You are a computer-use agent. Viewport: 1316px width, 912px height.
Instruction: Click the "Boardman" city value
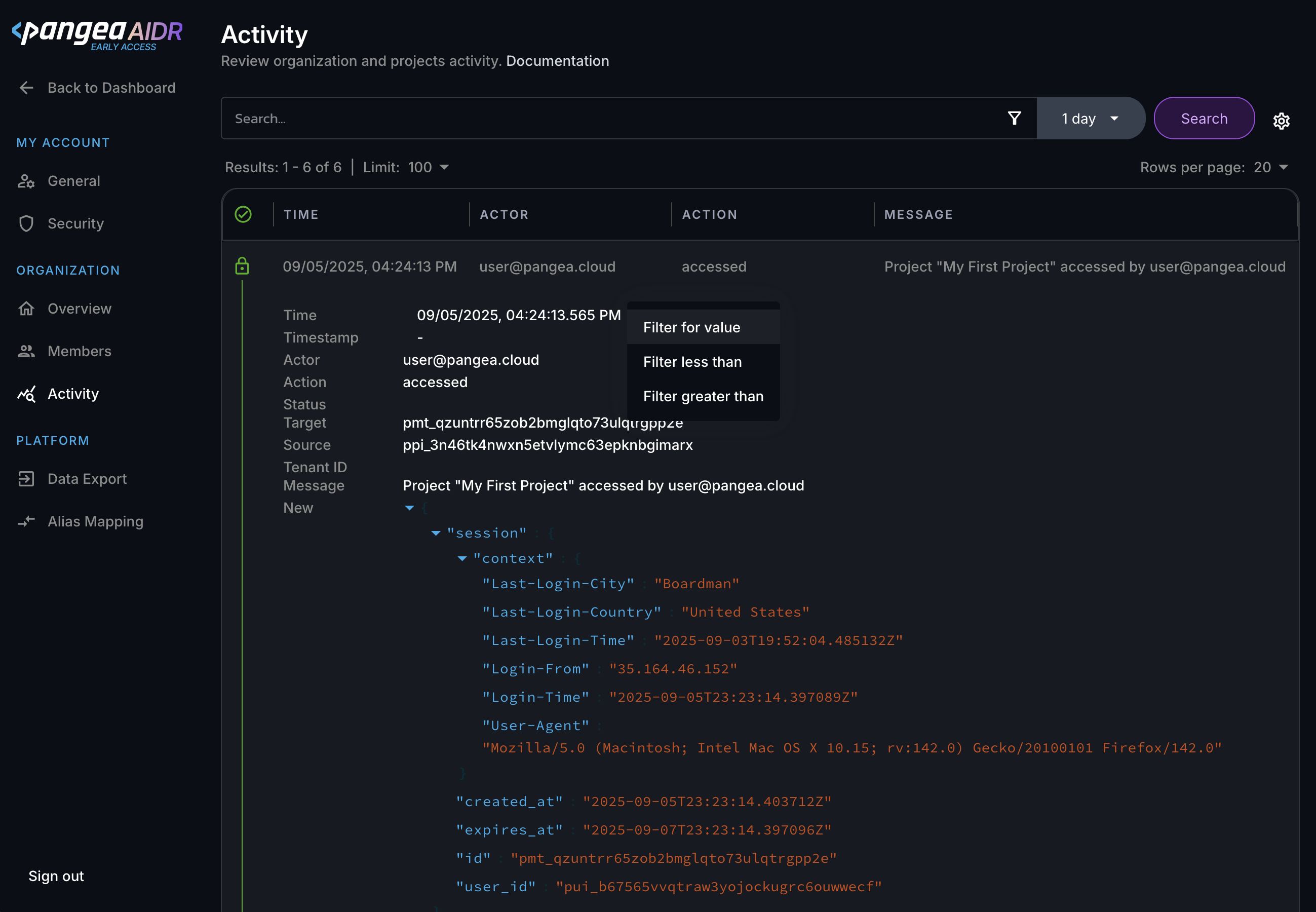[697, 584]
